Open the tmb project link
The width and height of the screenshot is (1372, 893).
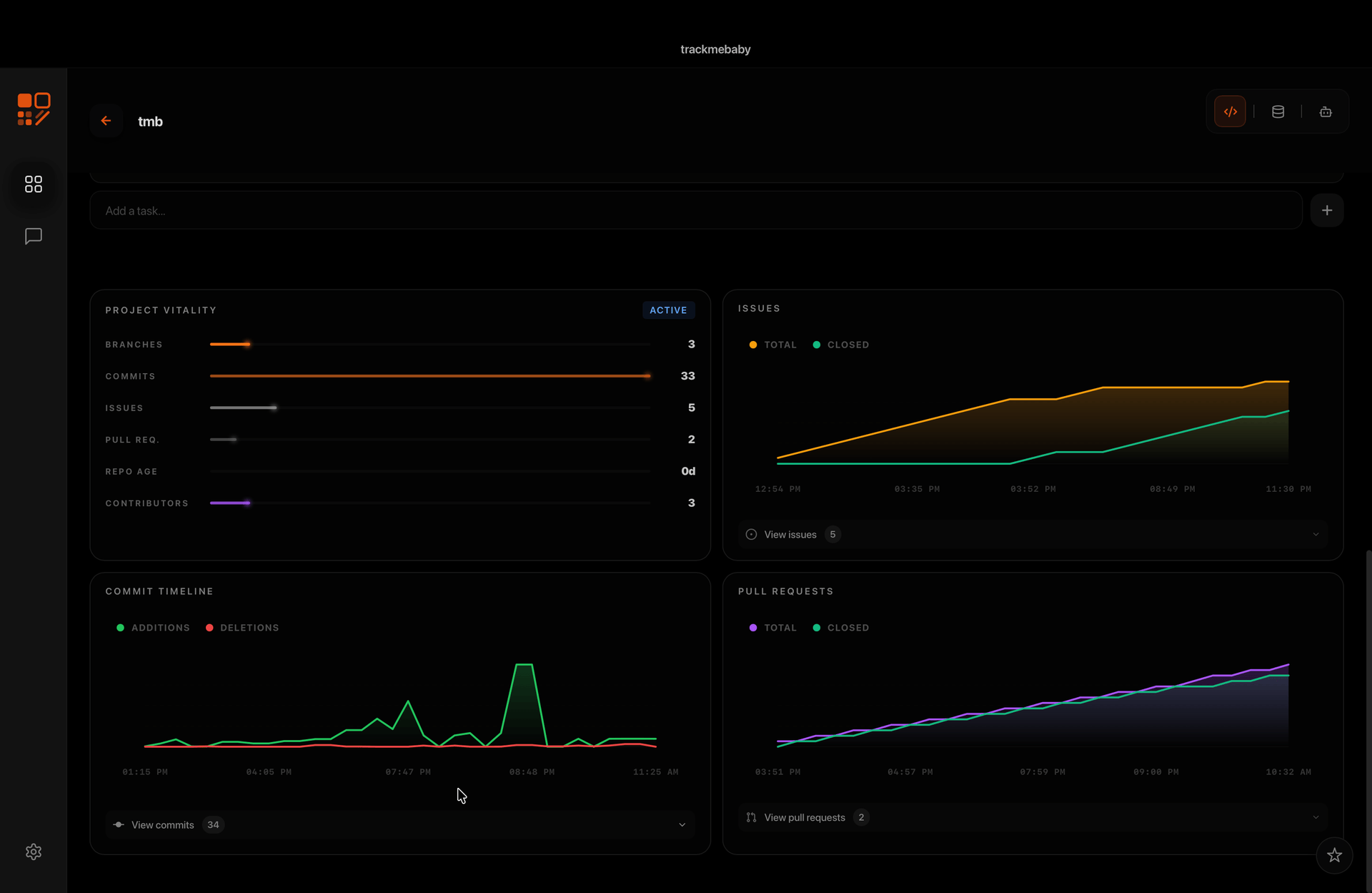150,121
